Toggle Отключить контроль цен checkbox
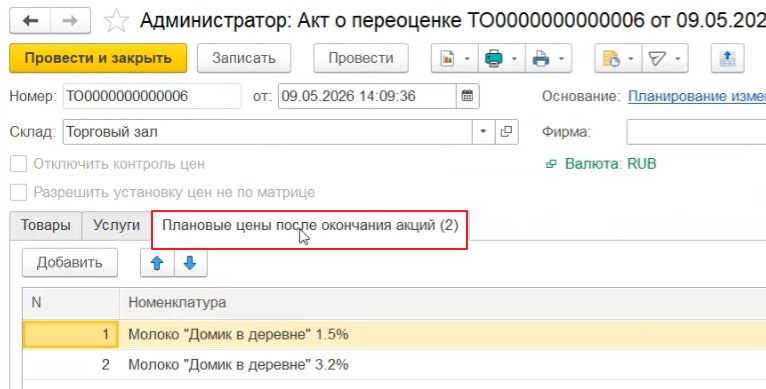This screenshot has height=389, width=766. 19,164
